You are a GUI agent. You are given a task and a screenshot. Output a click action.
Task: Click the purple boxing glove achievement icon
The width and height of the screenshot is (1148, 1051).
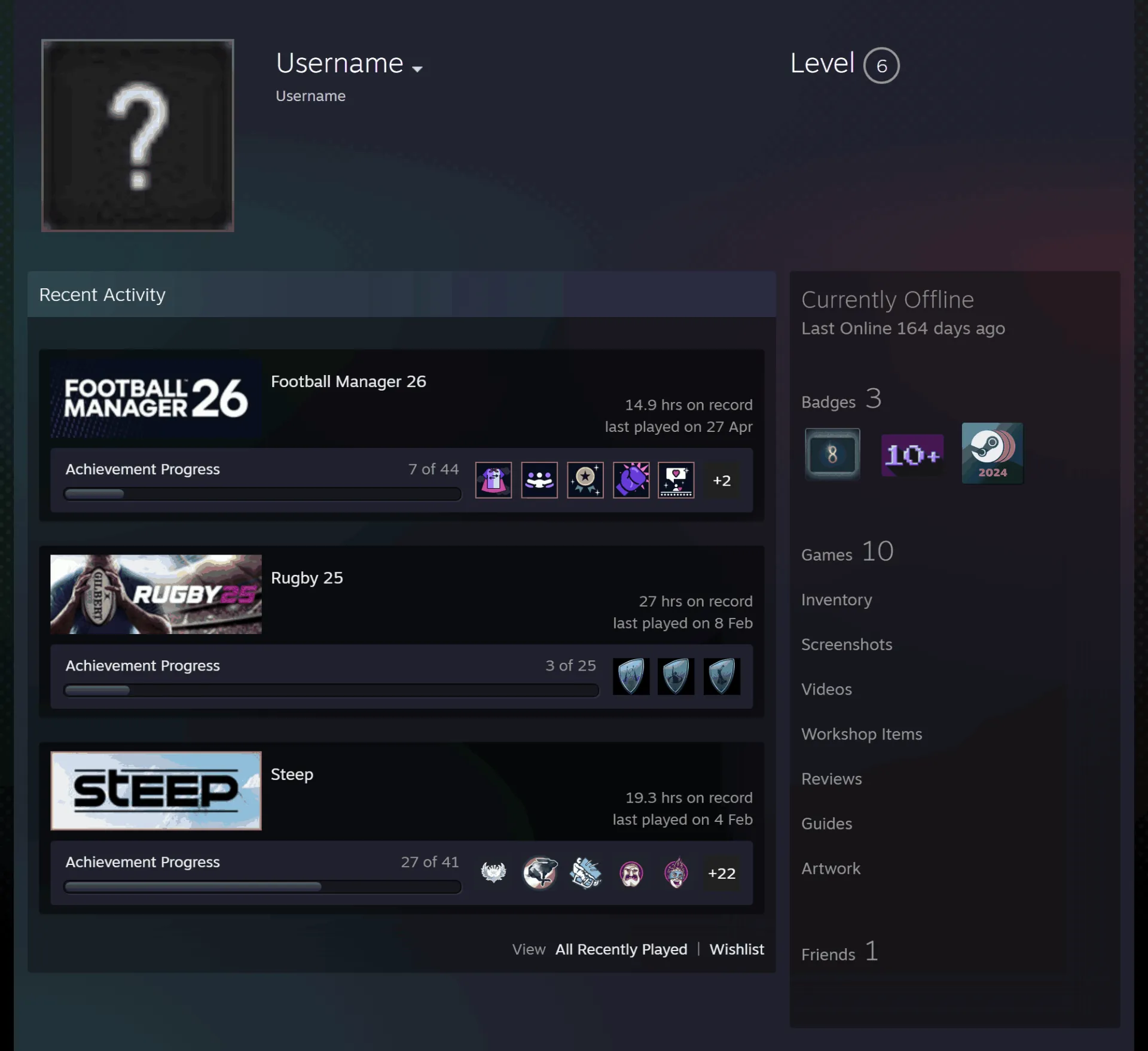coord(631,480)
